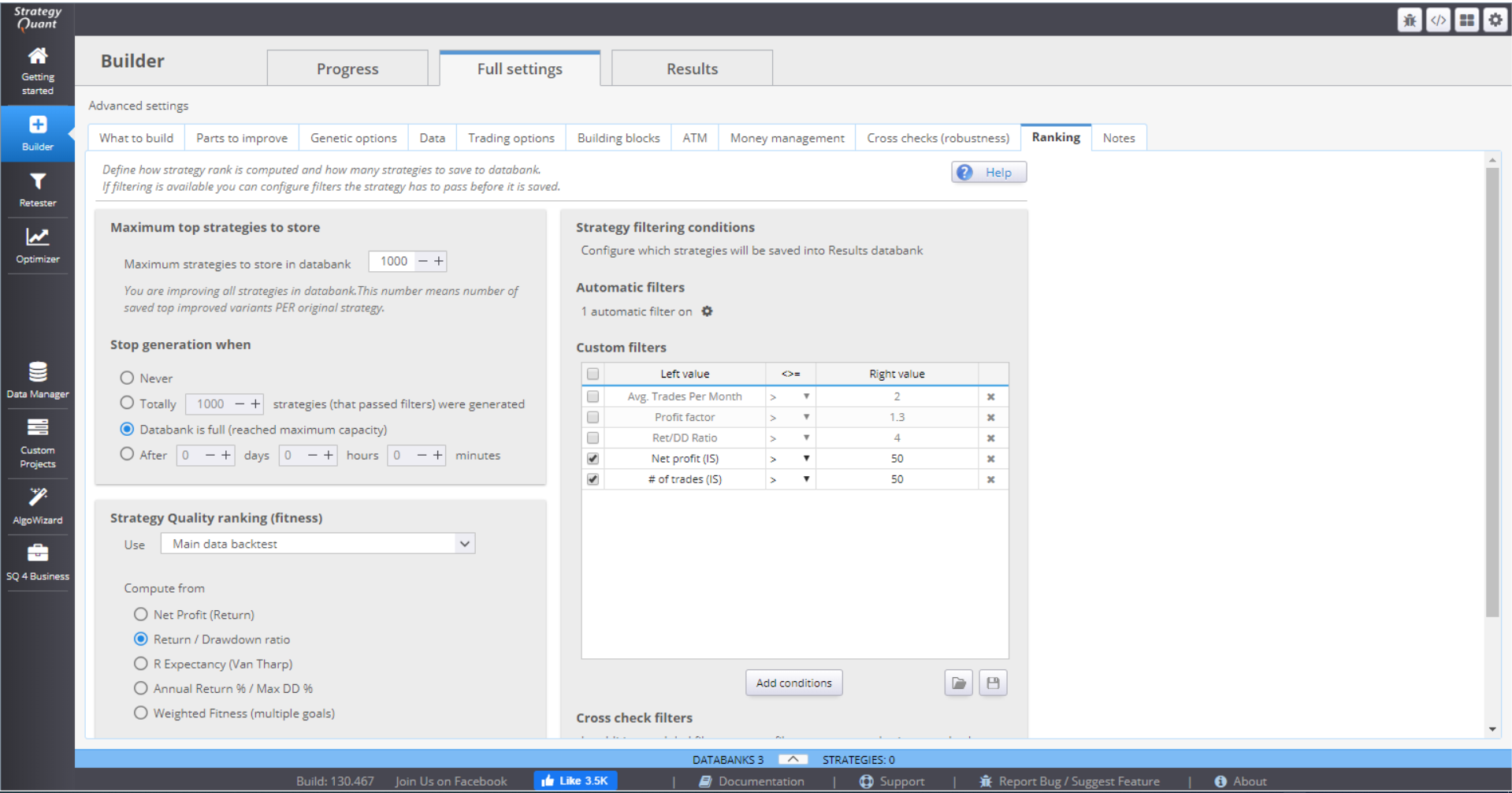Remove the Profit factor filter row
The height and width of the screenshot is (793, 1512).
pyautogui.click(x=990, y=417)
